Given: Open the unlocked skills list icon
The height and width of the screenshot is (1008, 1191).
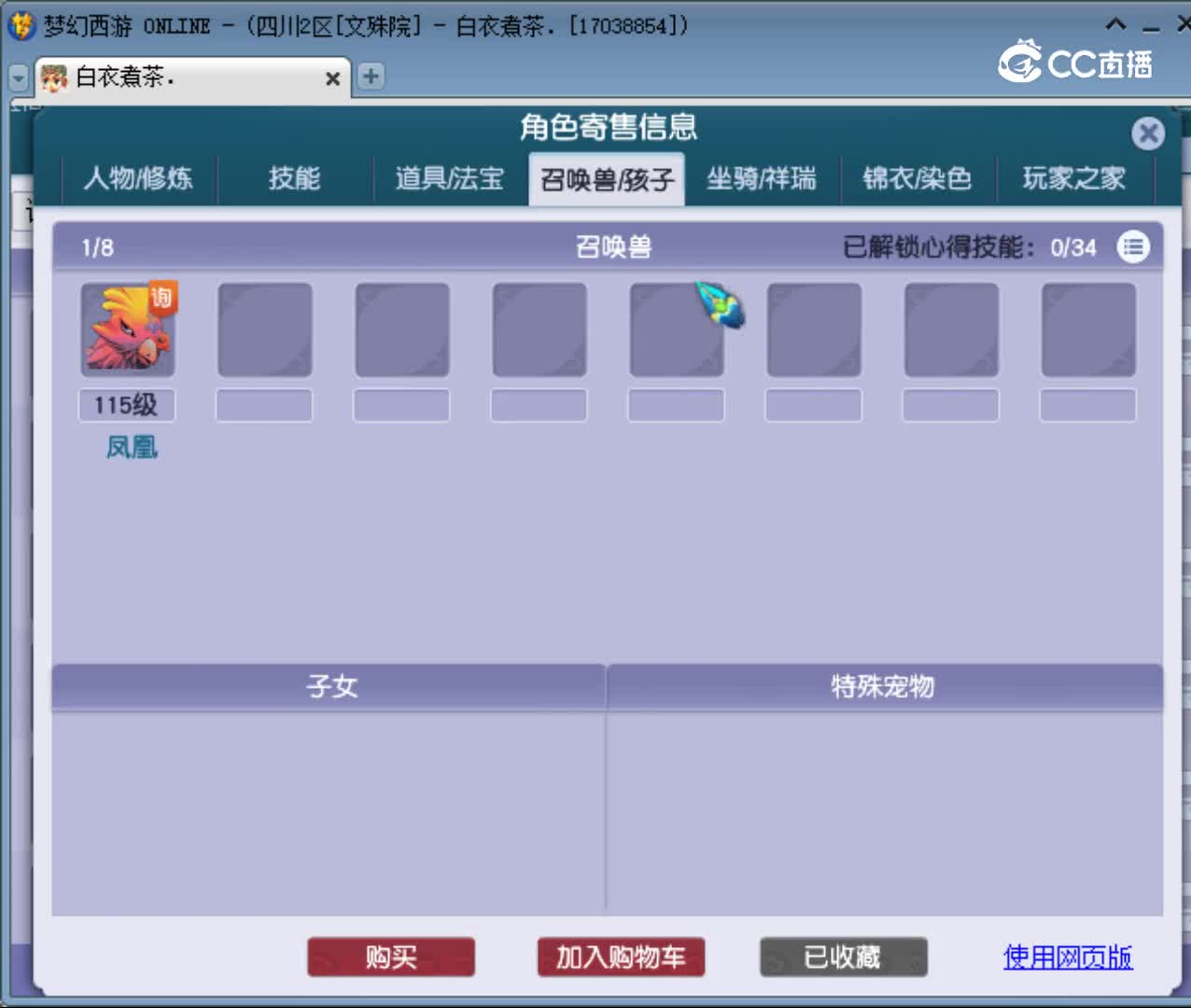Looking at the screenshot, I should (x=1133, y=247).
